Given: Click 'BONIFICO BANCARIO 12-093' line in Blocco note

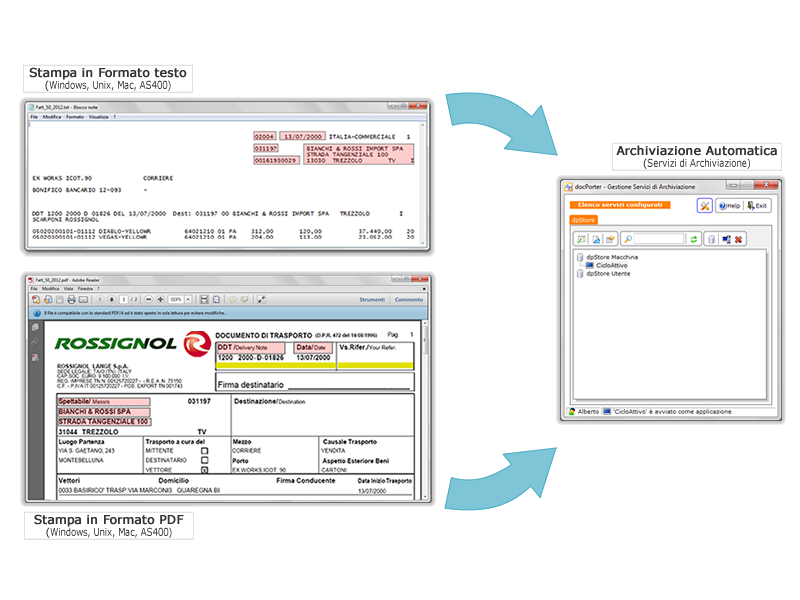Looking at the screenshot, I should pyautogui.click(x=77, y=190).
